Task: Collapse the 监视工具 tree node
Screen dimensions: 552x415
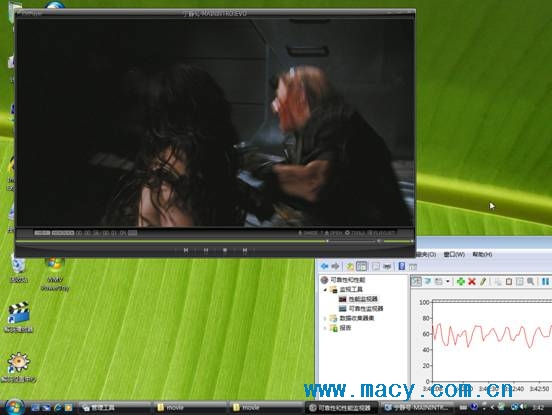Action: point(325,290)
